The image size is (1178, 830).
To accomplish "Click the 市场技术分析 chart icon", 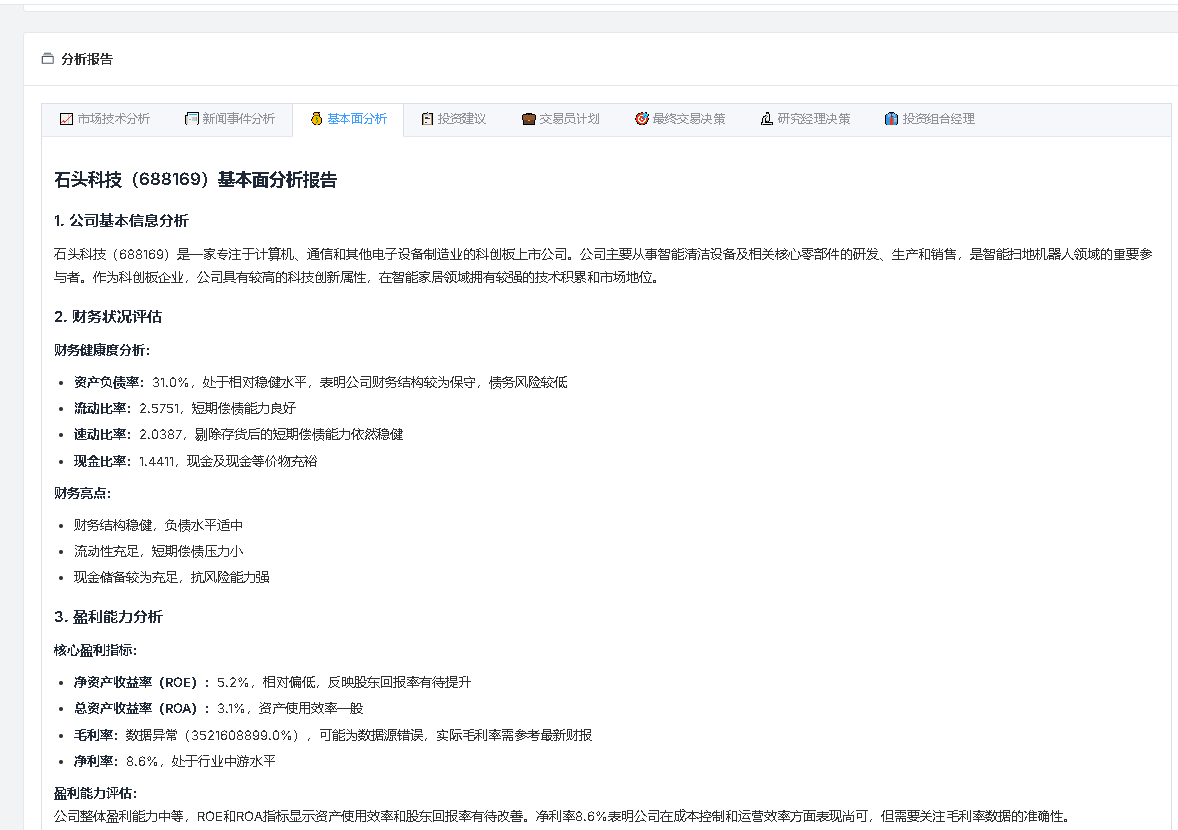I will (x=66, y=119).
